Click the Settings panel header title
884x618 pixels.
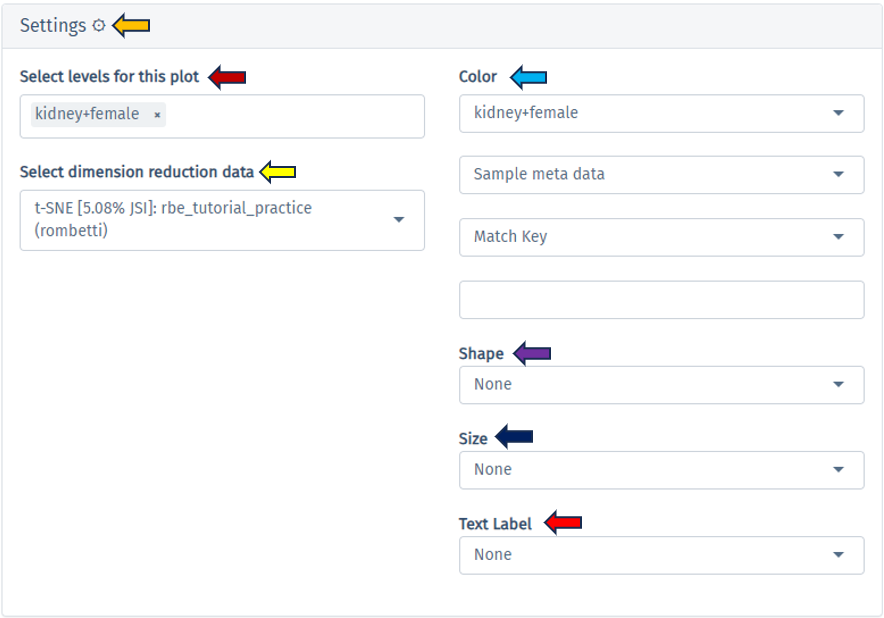click(53, 26)
